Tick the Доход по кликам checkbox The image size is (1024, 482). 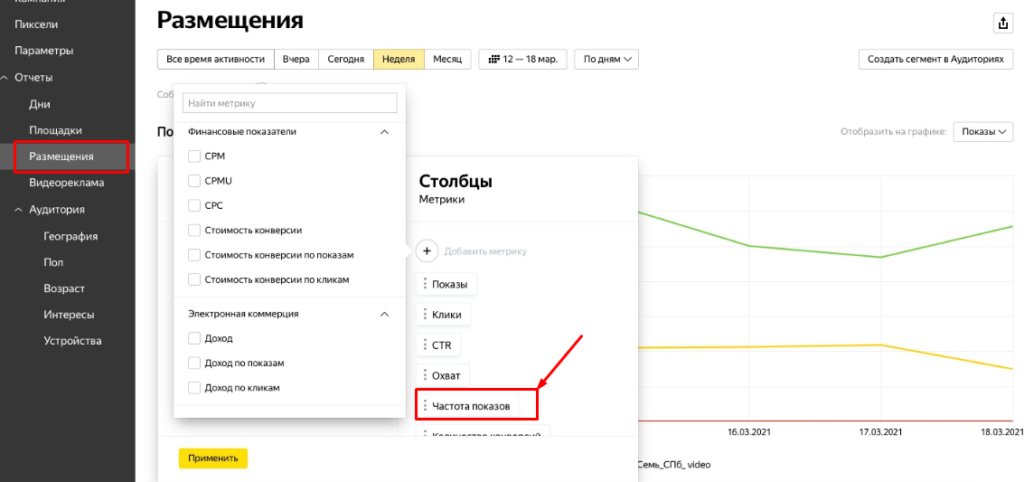tap(194, 387)
